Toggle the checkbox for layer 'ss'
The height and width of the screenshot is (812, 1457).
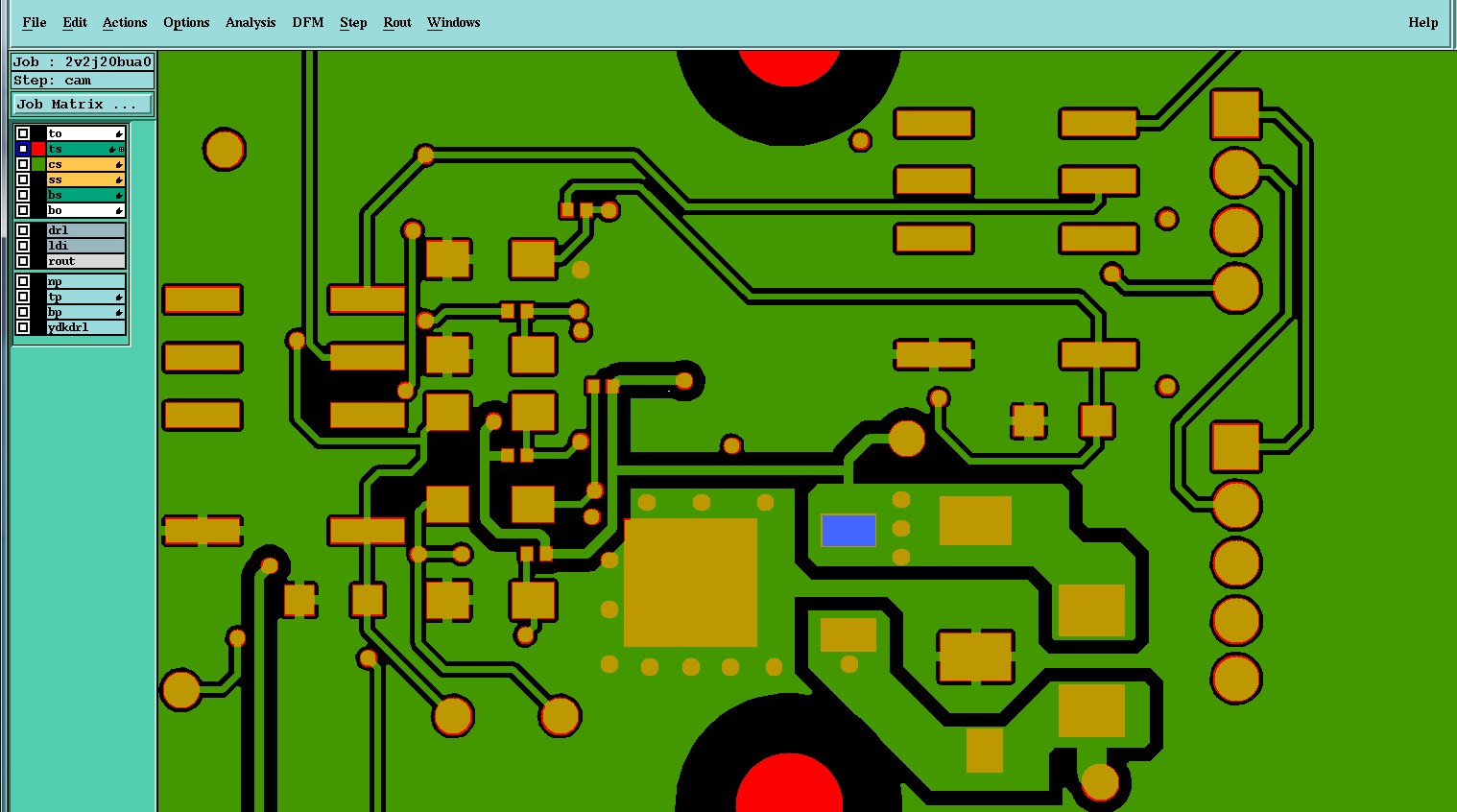point(23,179)
